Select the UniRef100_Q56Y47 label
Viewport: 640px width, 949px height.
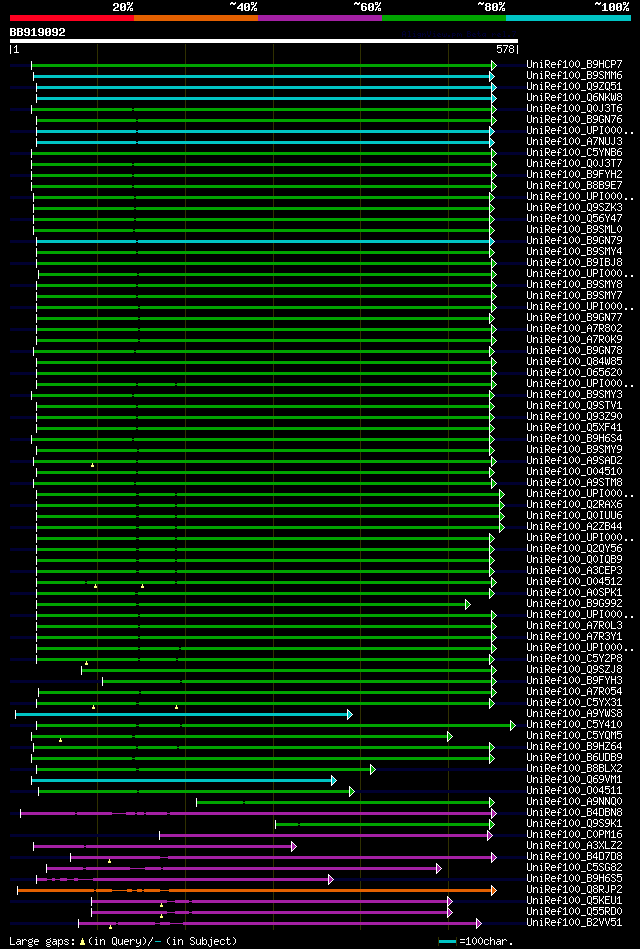575,218
